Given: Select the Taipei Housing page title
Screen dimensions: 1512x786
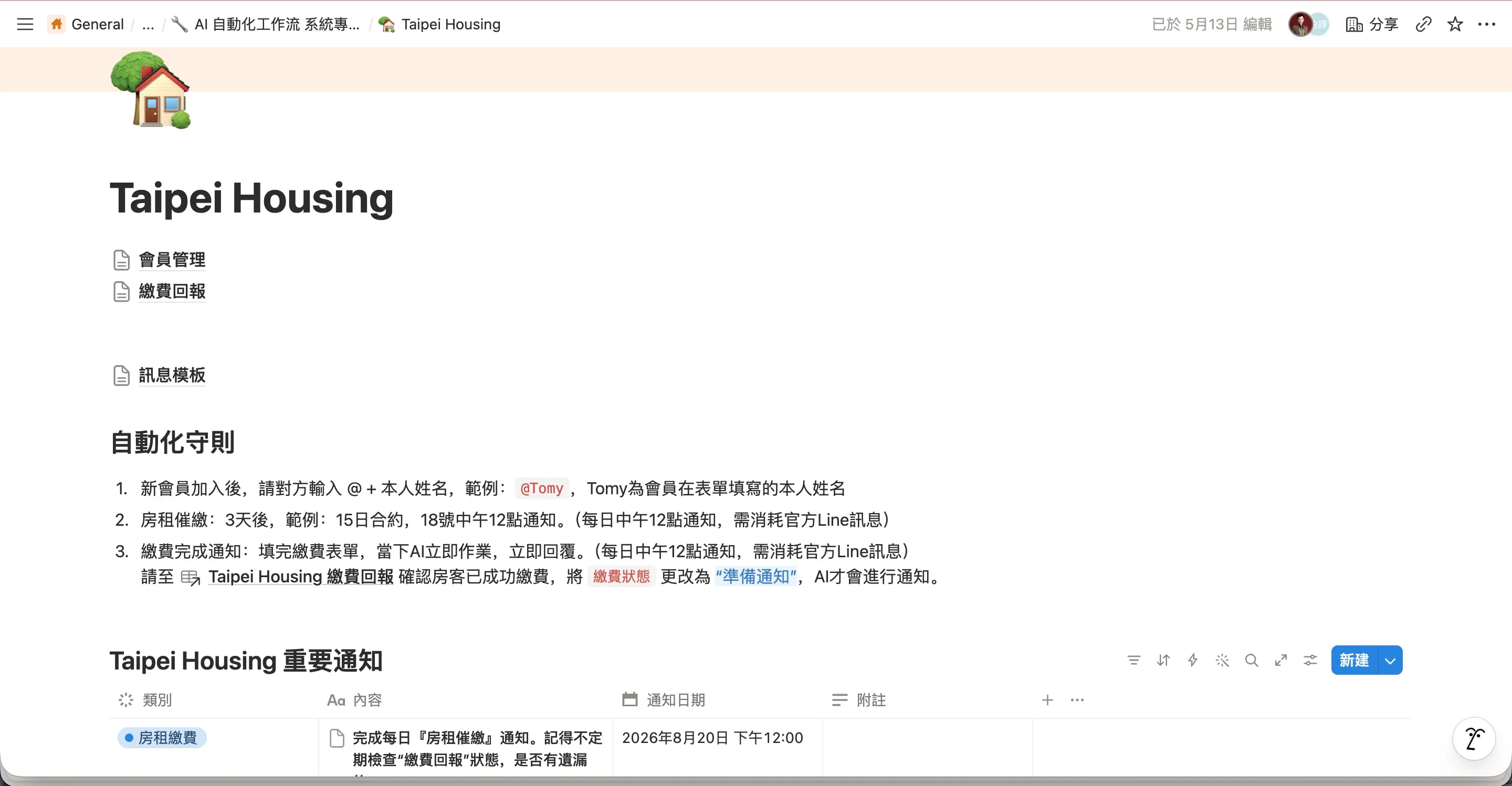Looking at the screenshot, I should [x=252, y=198].
